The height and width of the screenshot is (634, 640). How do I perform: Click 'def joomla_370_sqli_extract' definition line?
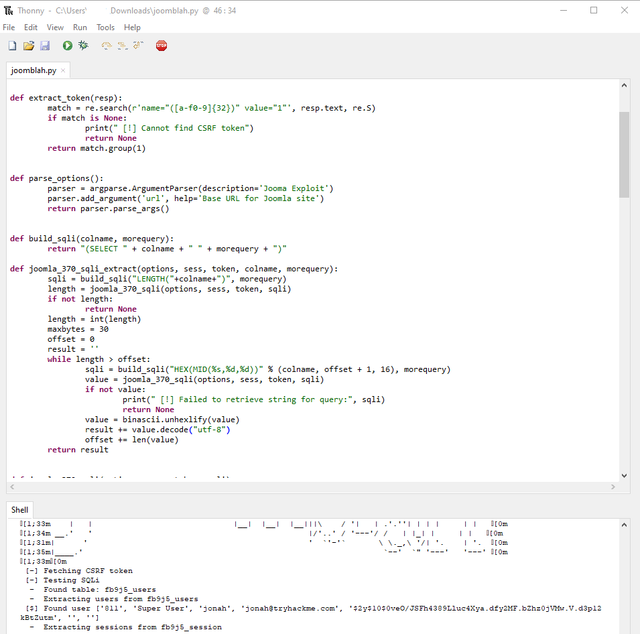[x=174, y=269]
